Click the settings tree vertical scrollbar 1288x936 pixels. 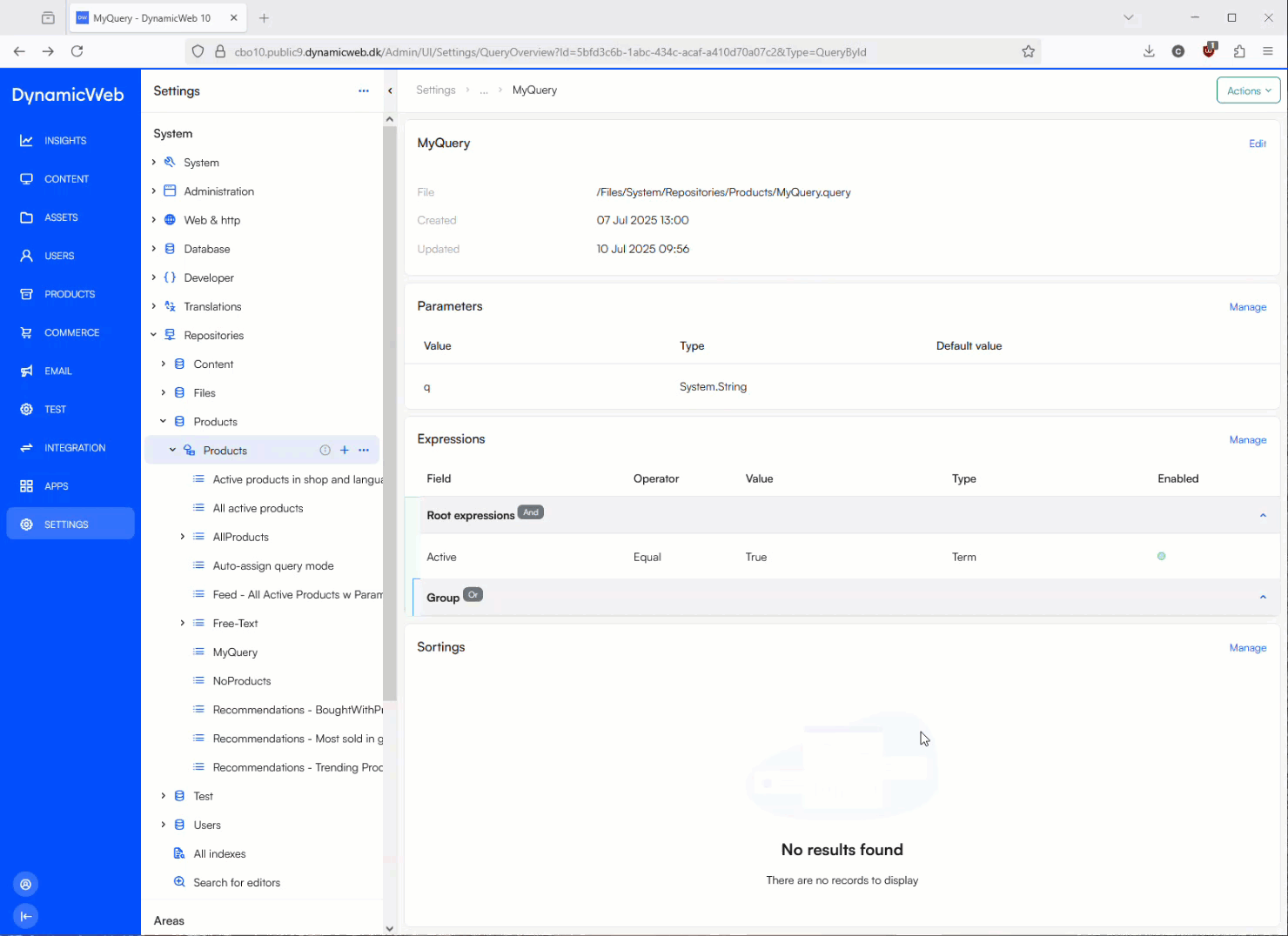pyautogui.click(x=389, y=409)
